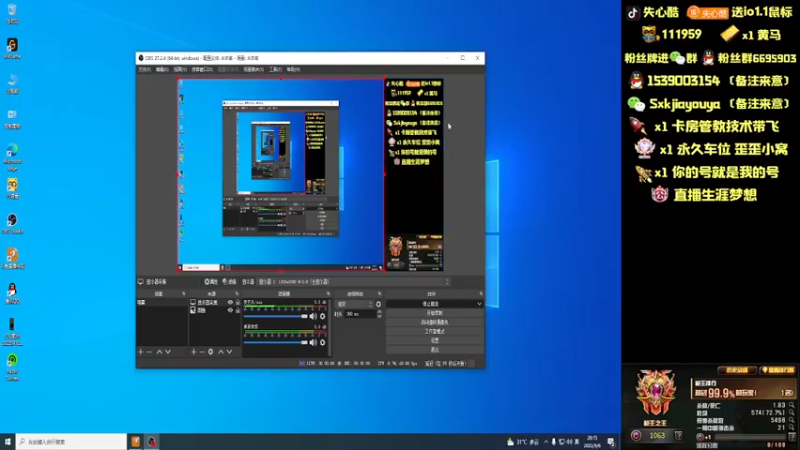Pop out the Audio Mixer dock panel

[328, 294]
